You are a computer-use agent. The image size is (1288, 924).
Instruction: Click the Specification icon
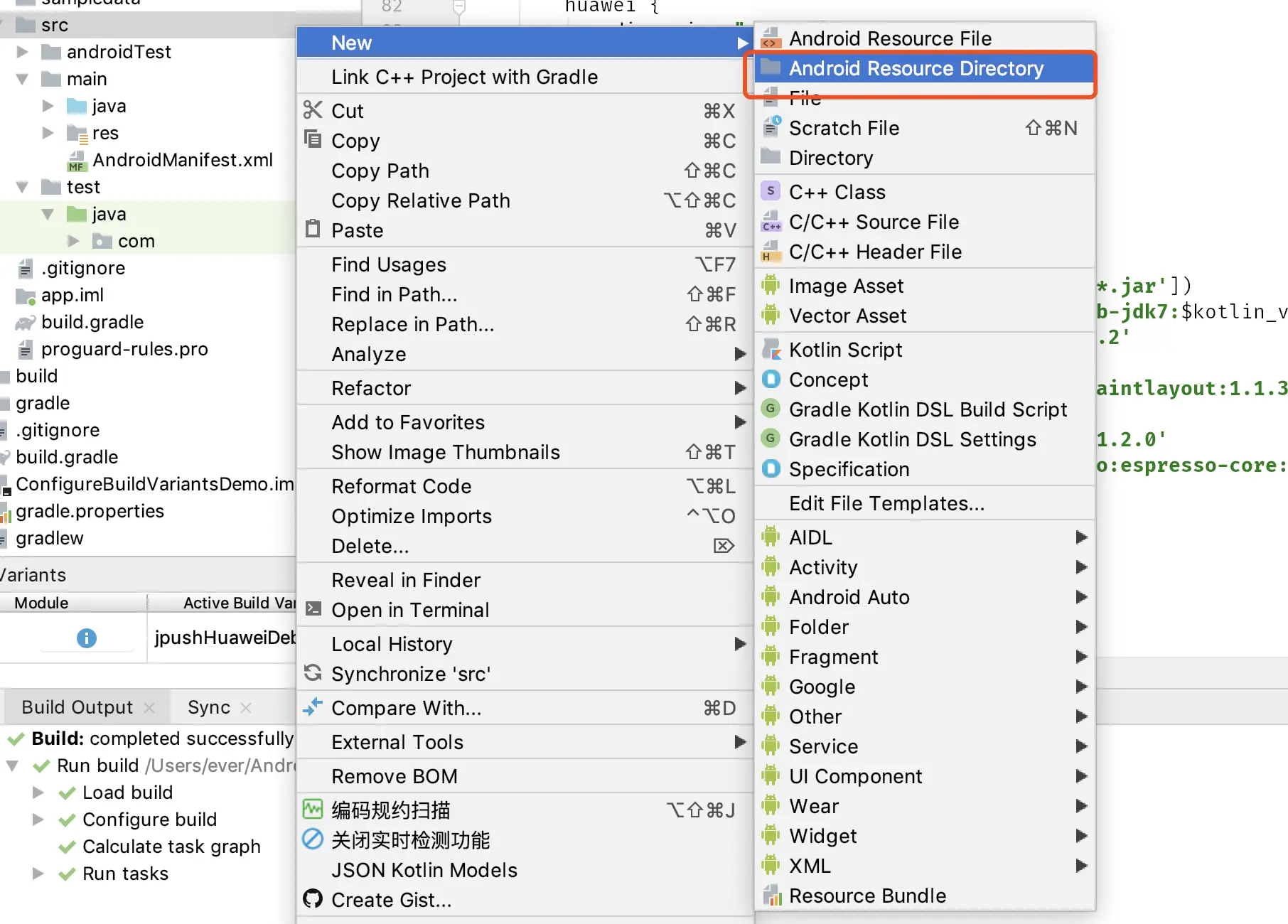[x=771, y=469]
